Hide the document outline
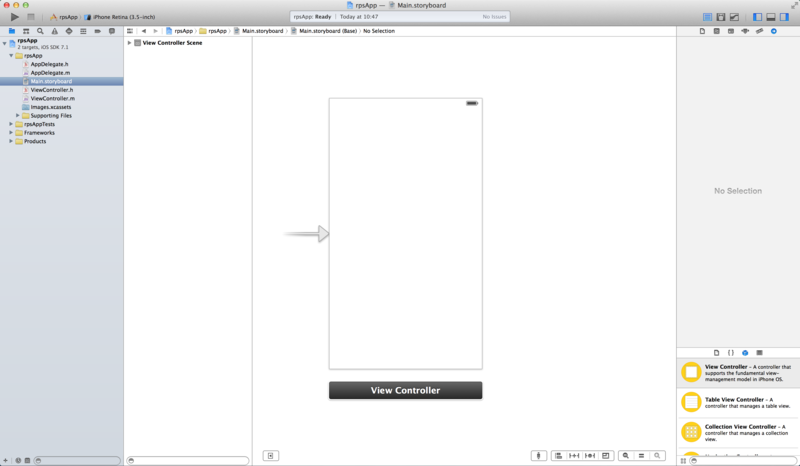 tap(271, 456)
